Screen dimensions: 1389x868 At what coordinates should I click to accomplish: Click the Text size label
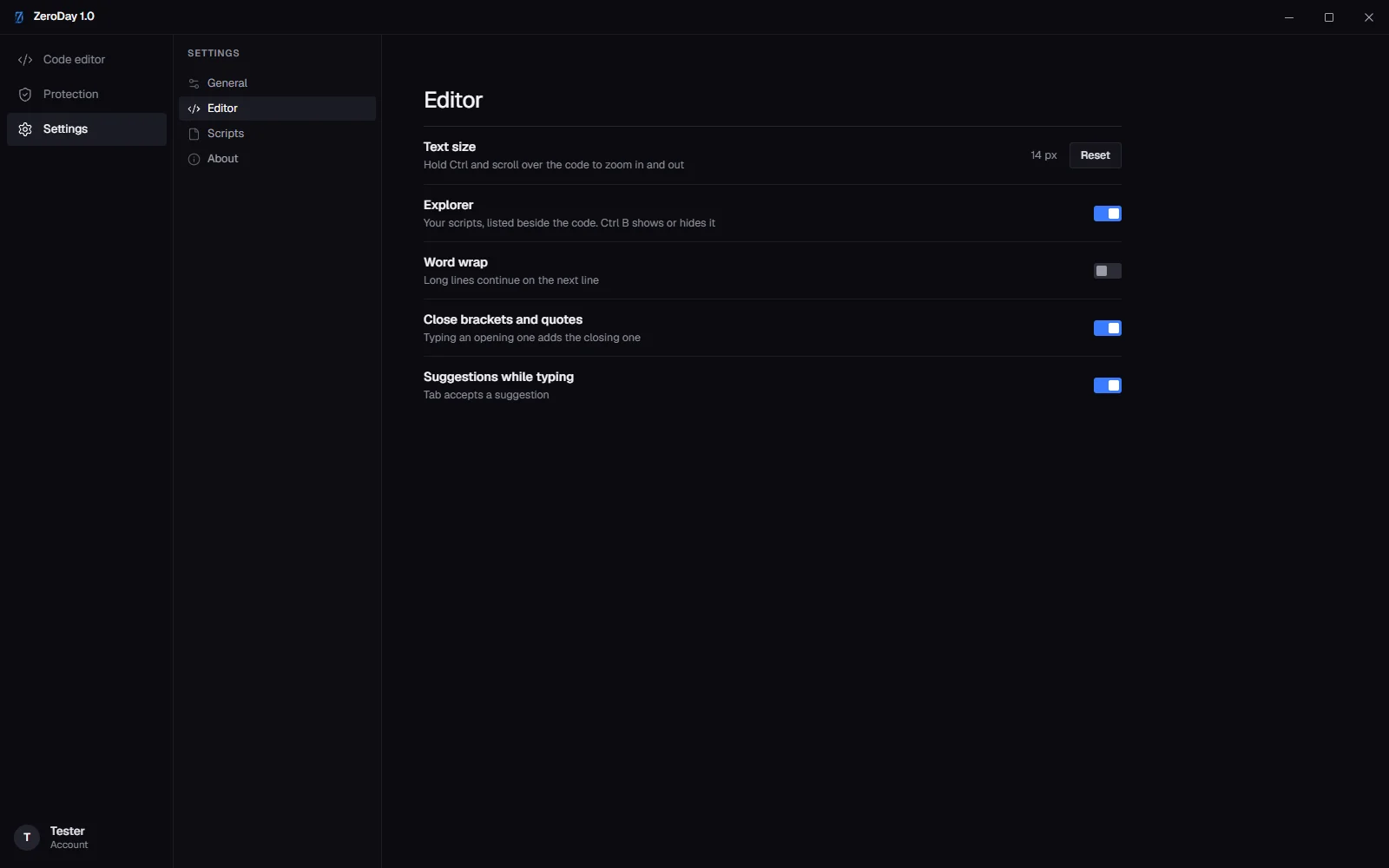coord(450,147)
